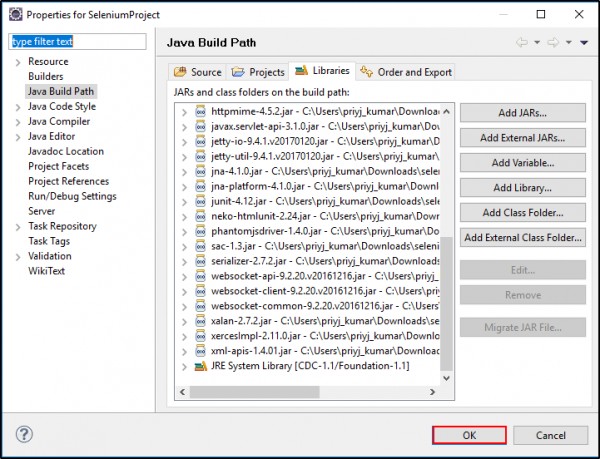The image size is (600, 459).
Task: Click the jar icon of serializer-2.7.2.jar
Action: click(201, 261)
